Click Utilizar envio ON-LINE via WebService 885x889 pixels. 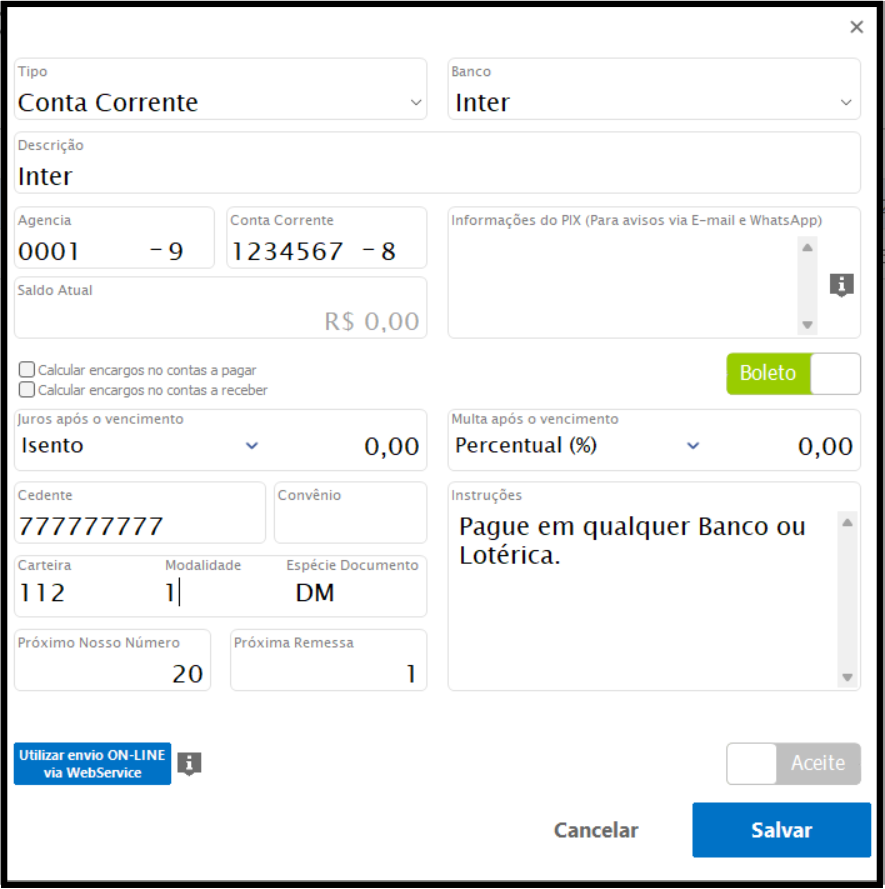pyautogui.click(x=93, y=764)
